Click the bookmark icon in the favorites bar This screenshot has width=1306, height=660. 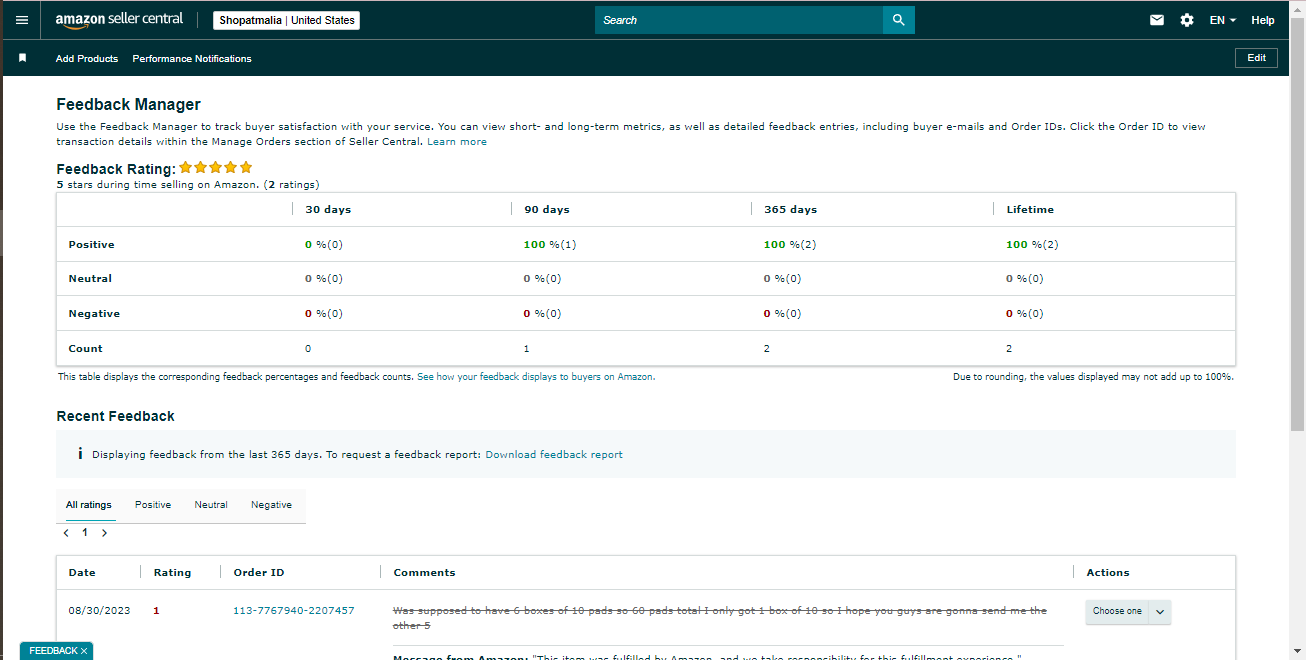coord(23,58)
